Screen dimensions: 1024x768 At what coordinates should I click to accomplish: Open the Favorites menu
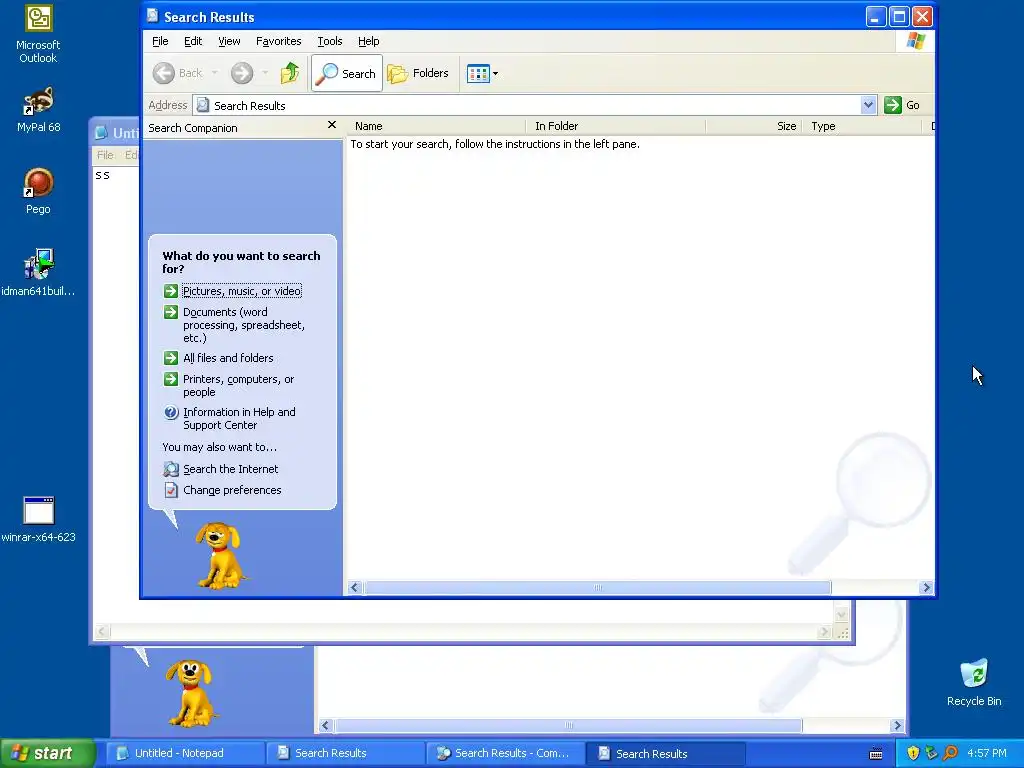pyautogui.click(x=278, y=41)
